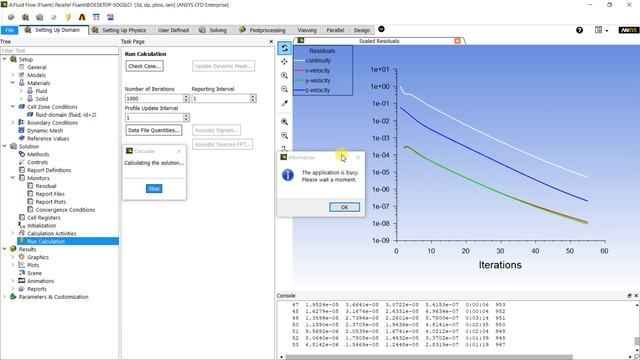This screenshot has width=640, height=360.
Task: Adjust Number of Iterations spinner arrows
Action: click(186, 98)
